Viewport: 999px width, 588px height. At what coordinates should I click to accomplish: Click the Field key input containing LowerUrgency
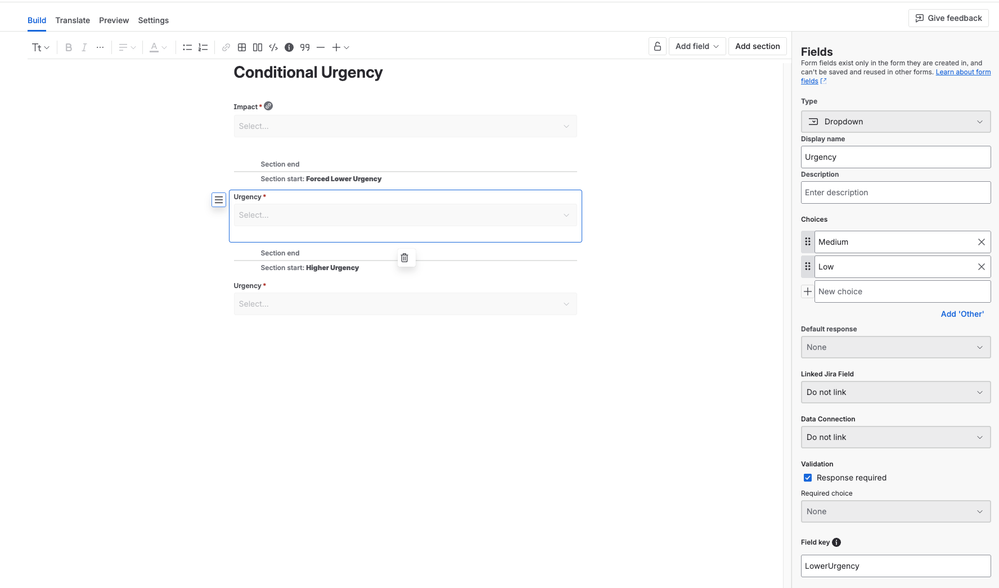click(895, 566)
